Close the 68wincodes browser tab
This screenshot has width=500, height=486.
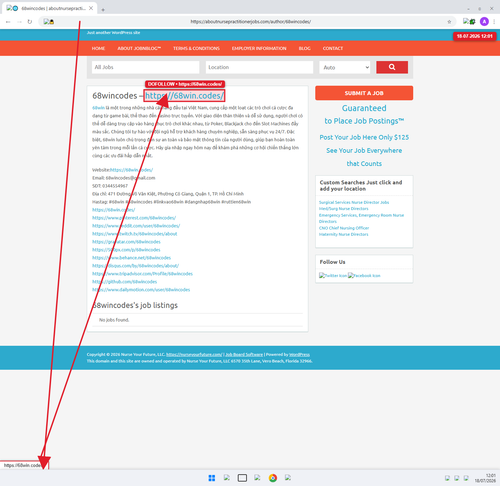91,8
